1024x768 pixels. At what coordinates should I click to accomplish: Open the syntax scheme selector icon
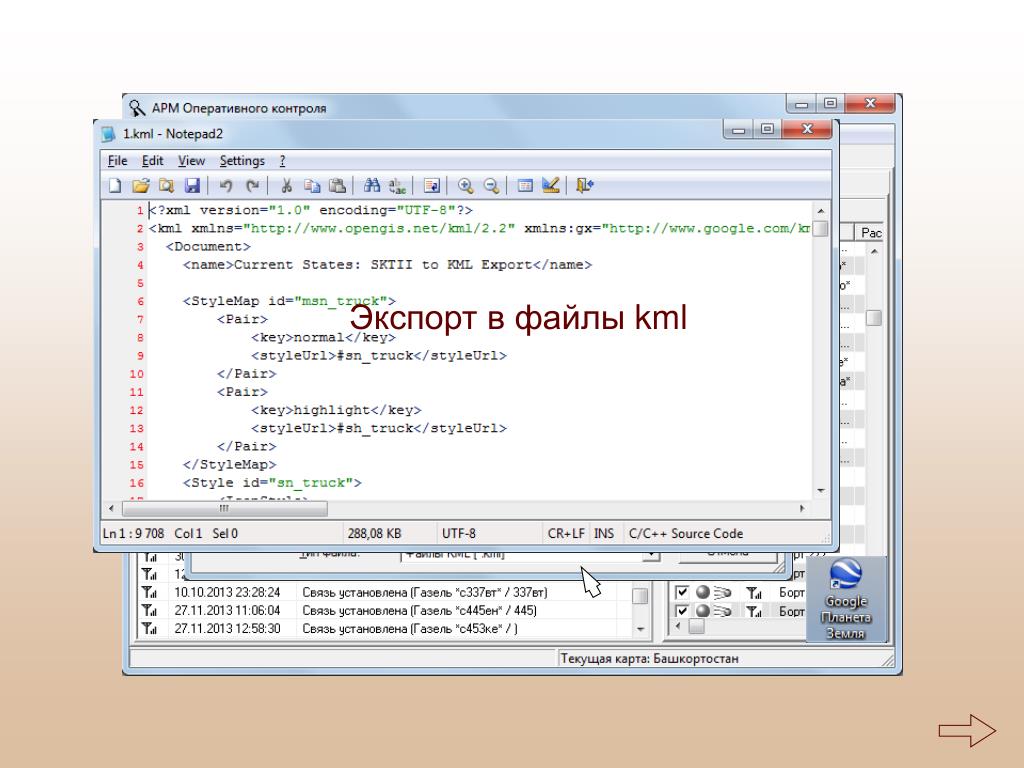[525, 186]
